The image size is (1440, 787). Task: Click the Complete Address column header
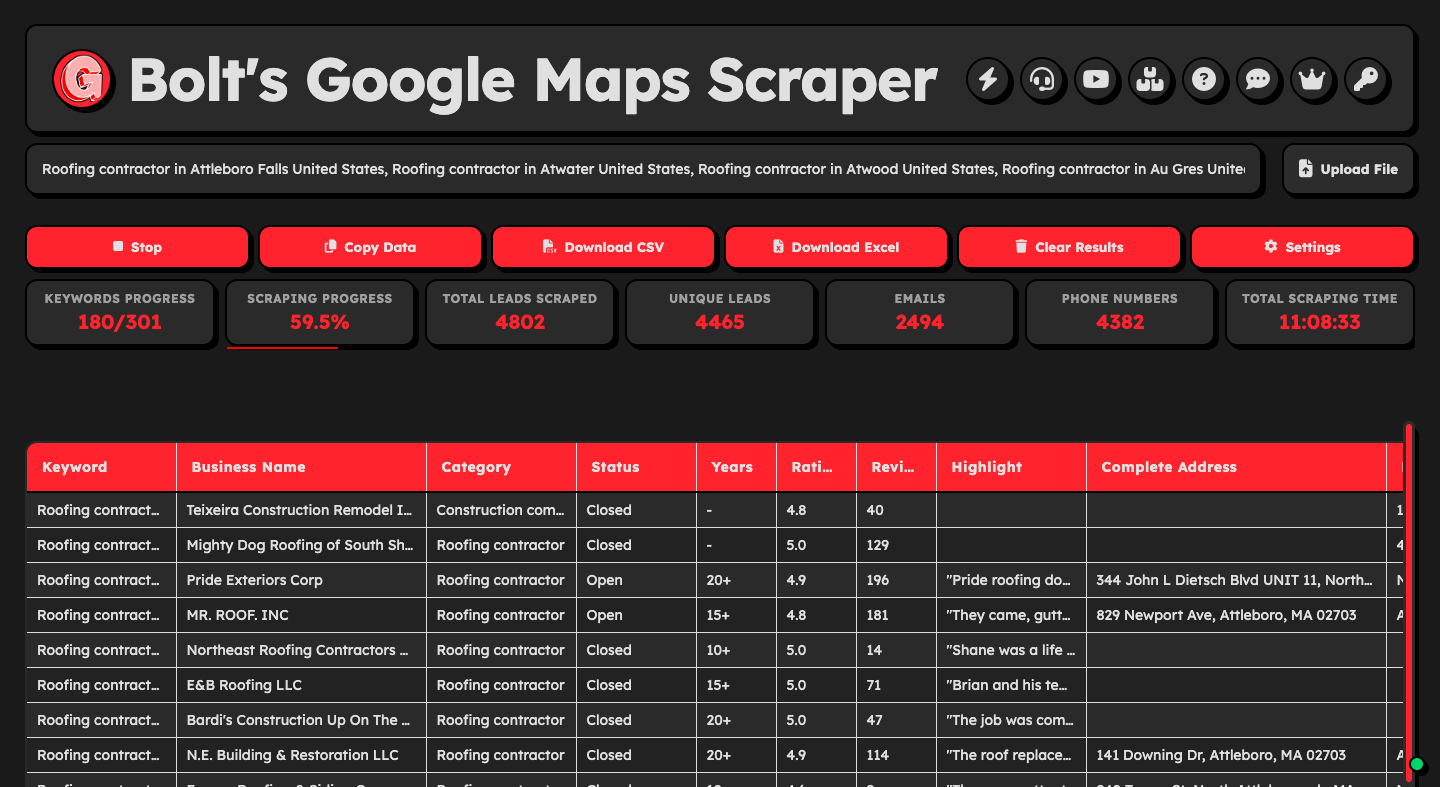[1237, 467]
